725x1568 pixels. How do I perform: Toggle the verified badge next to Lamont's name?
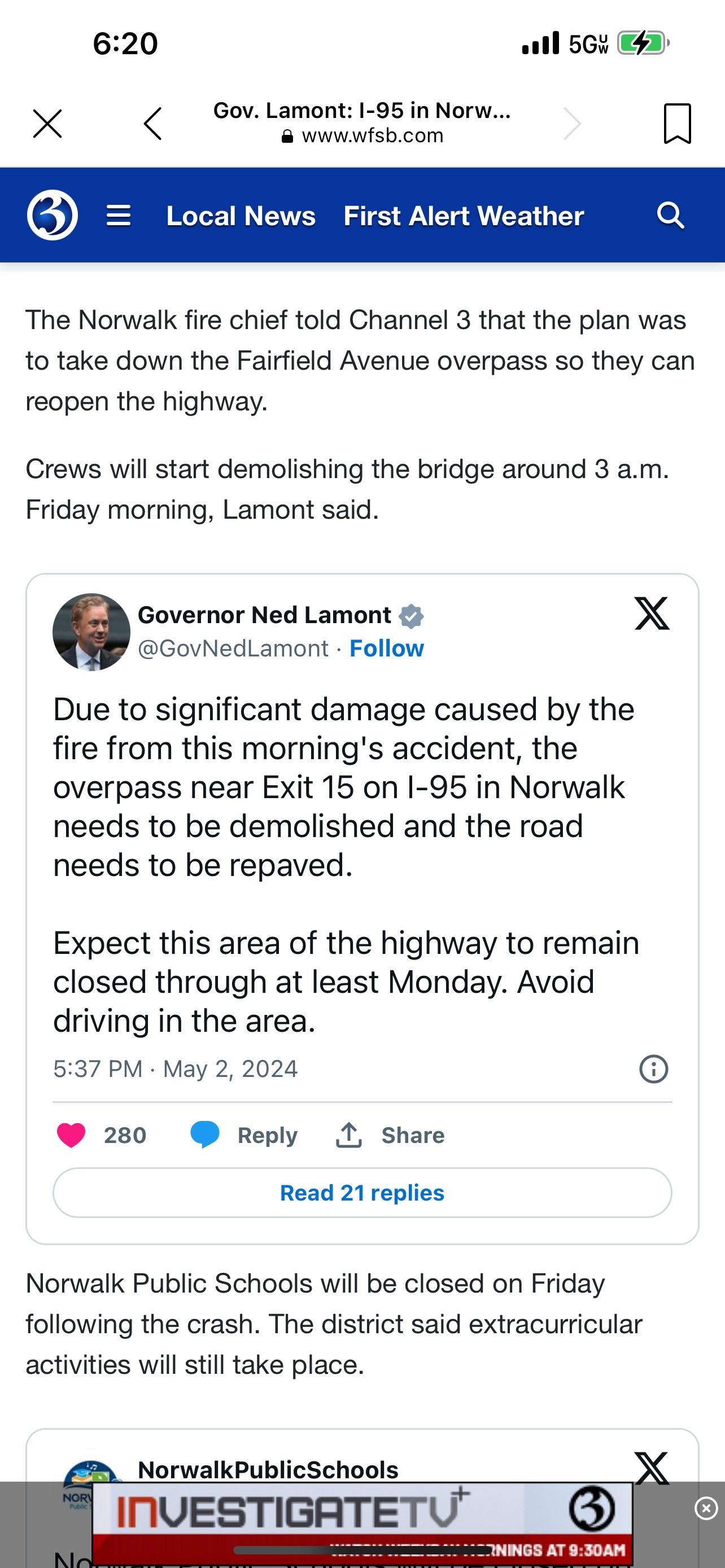coord(413,615)
